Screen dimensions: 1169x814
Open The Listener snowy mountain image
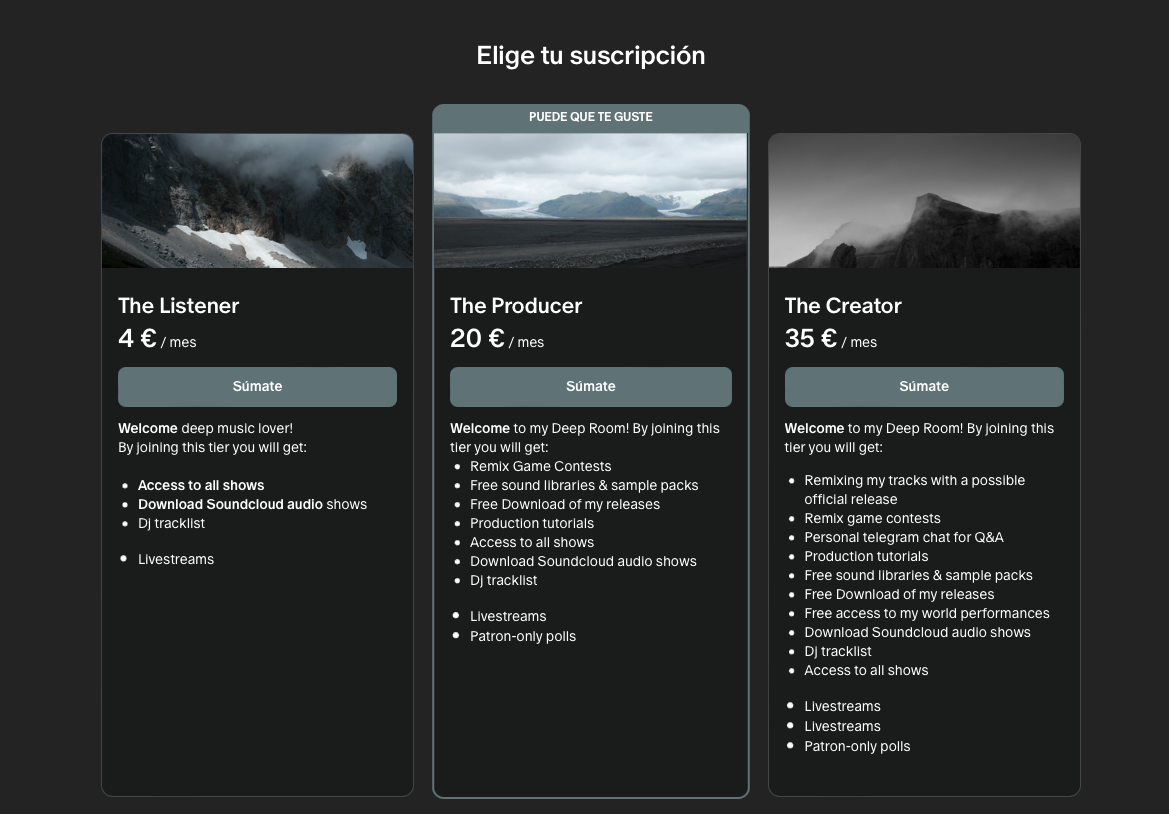(257, 201)
